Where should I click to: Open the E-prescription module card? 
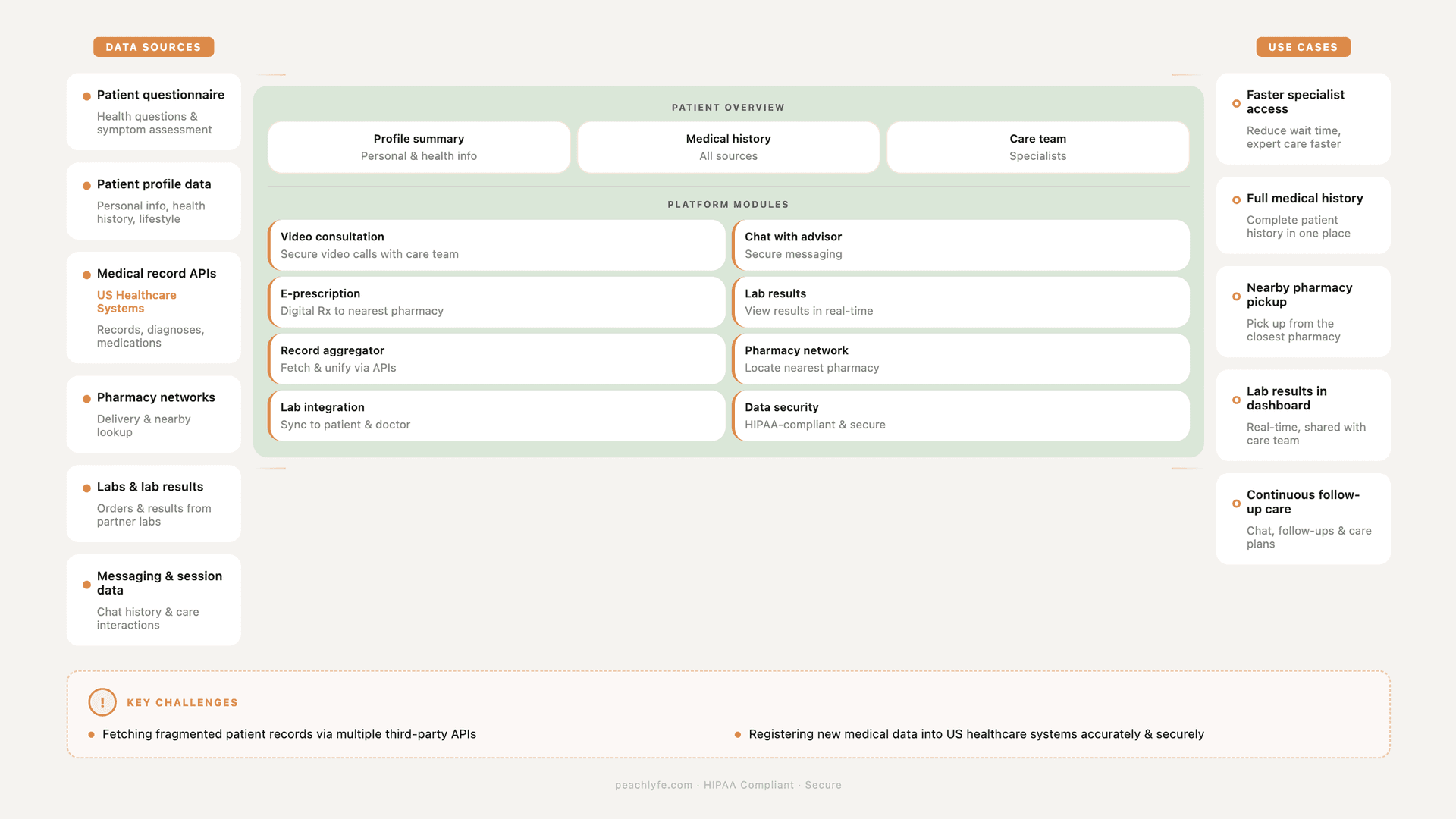pyautogui.click(x=497, y=302)
